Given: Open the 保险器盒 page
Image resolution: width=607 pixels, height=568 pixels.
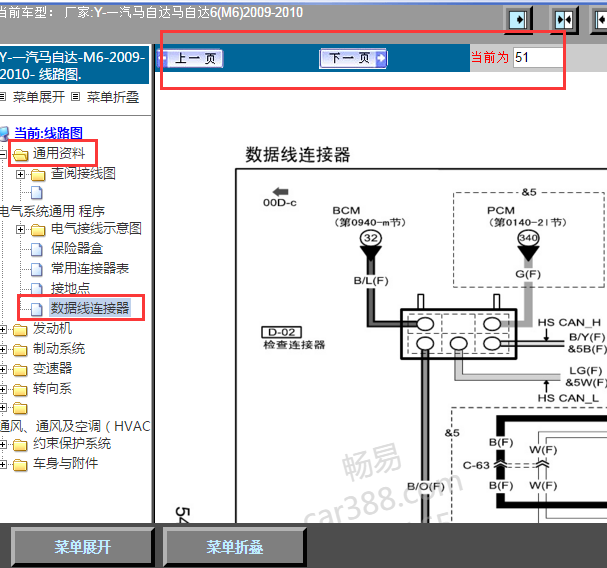Looking at the screenshot, I should point(77,249).
